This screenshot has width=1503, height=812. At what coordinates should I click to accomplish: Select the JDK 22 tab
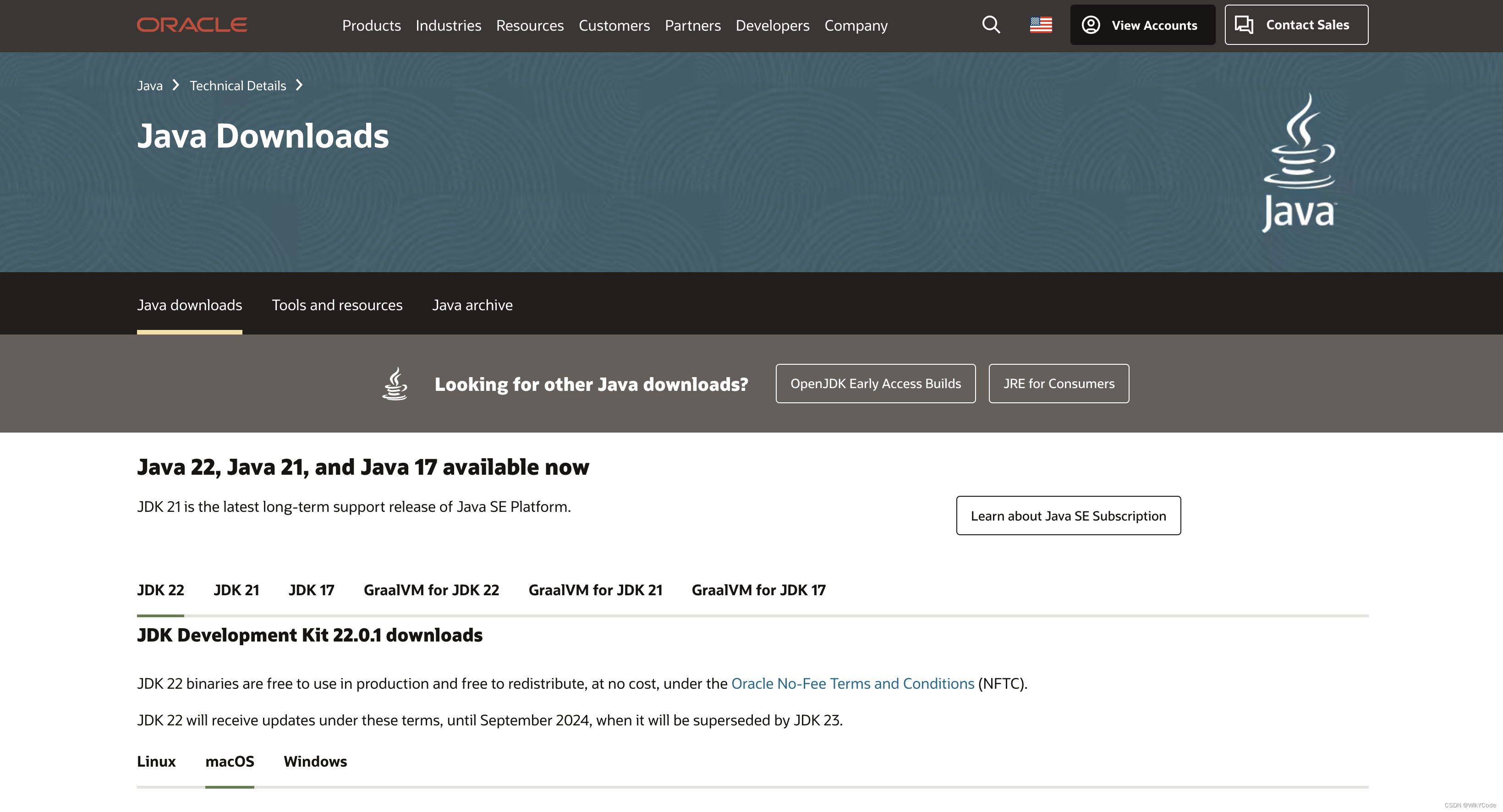tap(160, 590)
